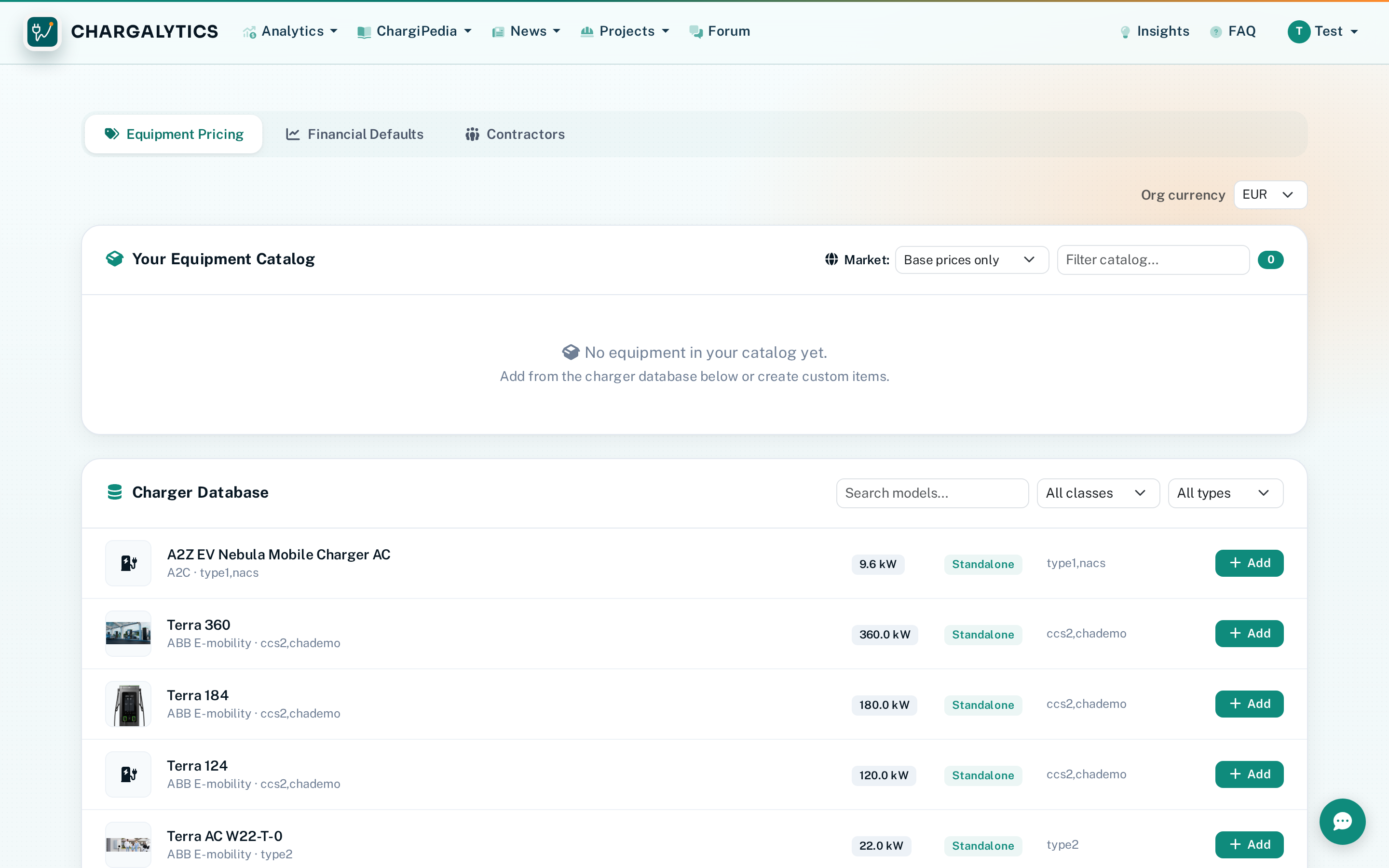Add A2Z EV Nebula Mobile Charger AC
This screenshot has height=868, width=1389.
1249,563
